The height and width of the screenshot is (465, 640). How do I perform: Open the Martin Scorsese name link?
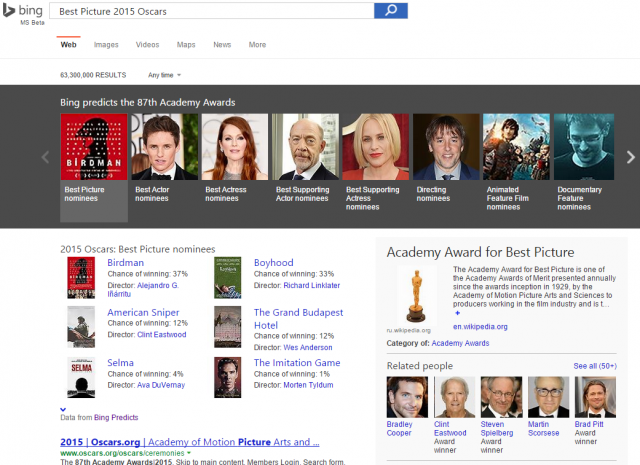(543, 429)
